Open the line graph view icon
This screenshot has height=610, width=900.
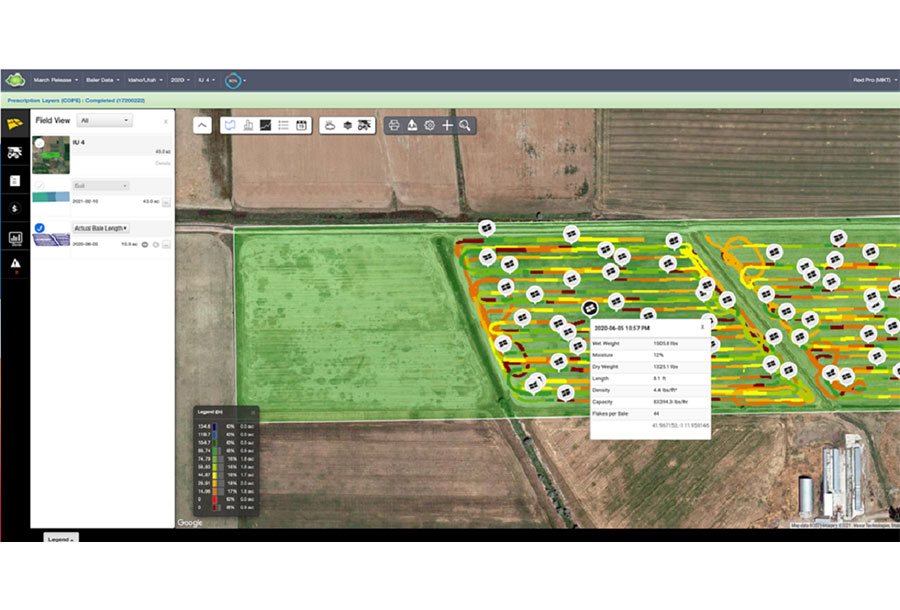[265, 126]
